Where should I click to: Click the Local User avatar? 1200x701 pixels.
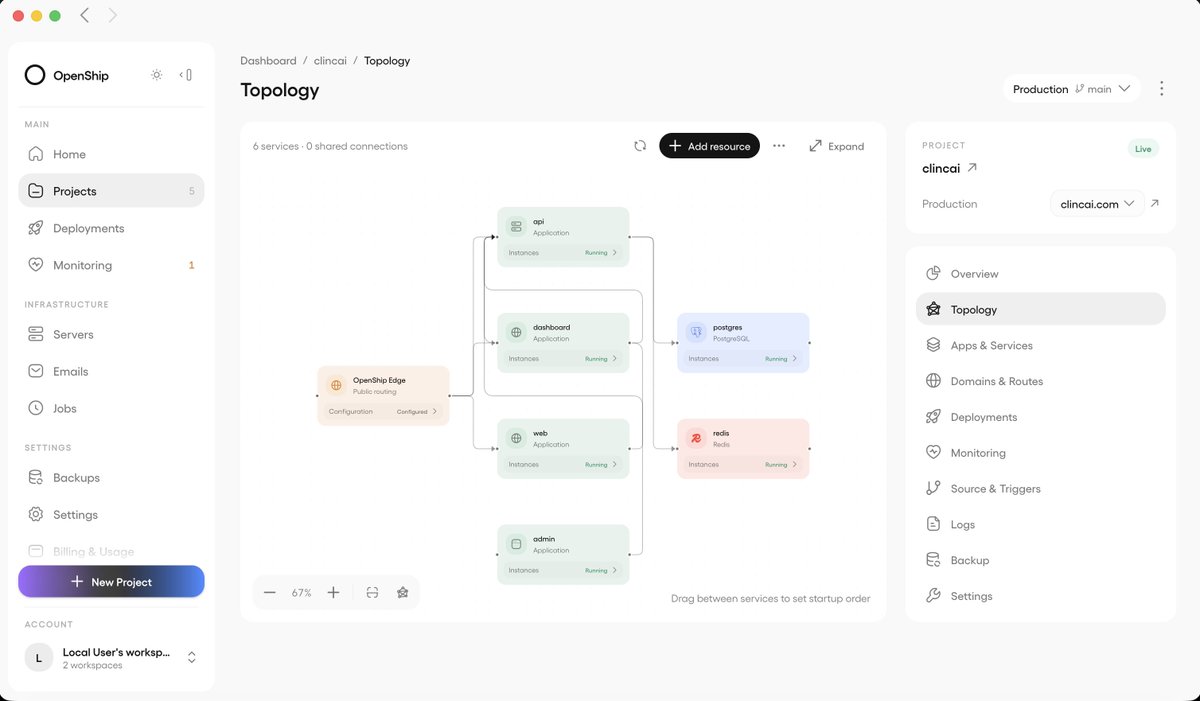click(39, 657)
